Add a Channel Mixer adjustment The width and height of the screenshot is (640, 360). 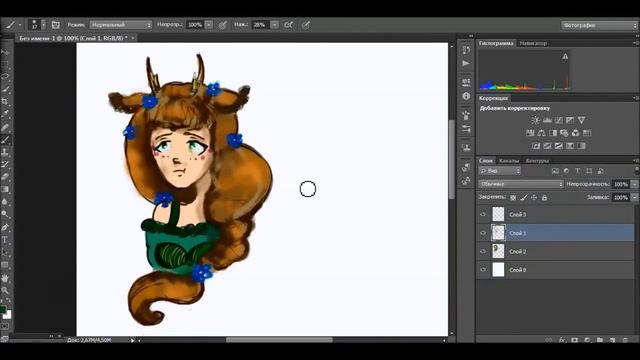576,133
